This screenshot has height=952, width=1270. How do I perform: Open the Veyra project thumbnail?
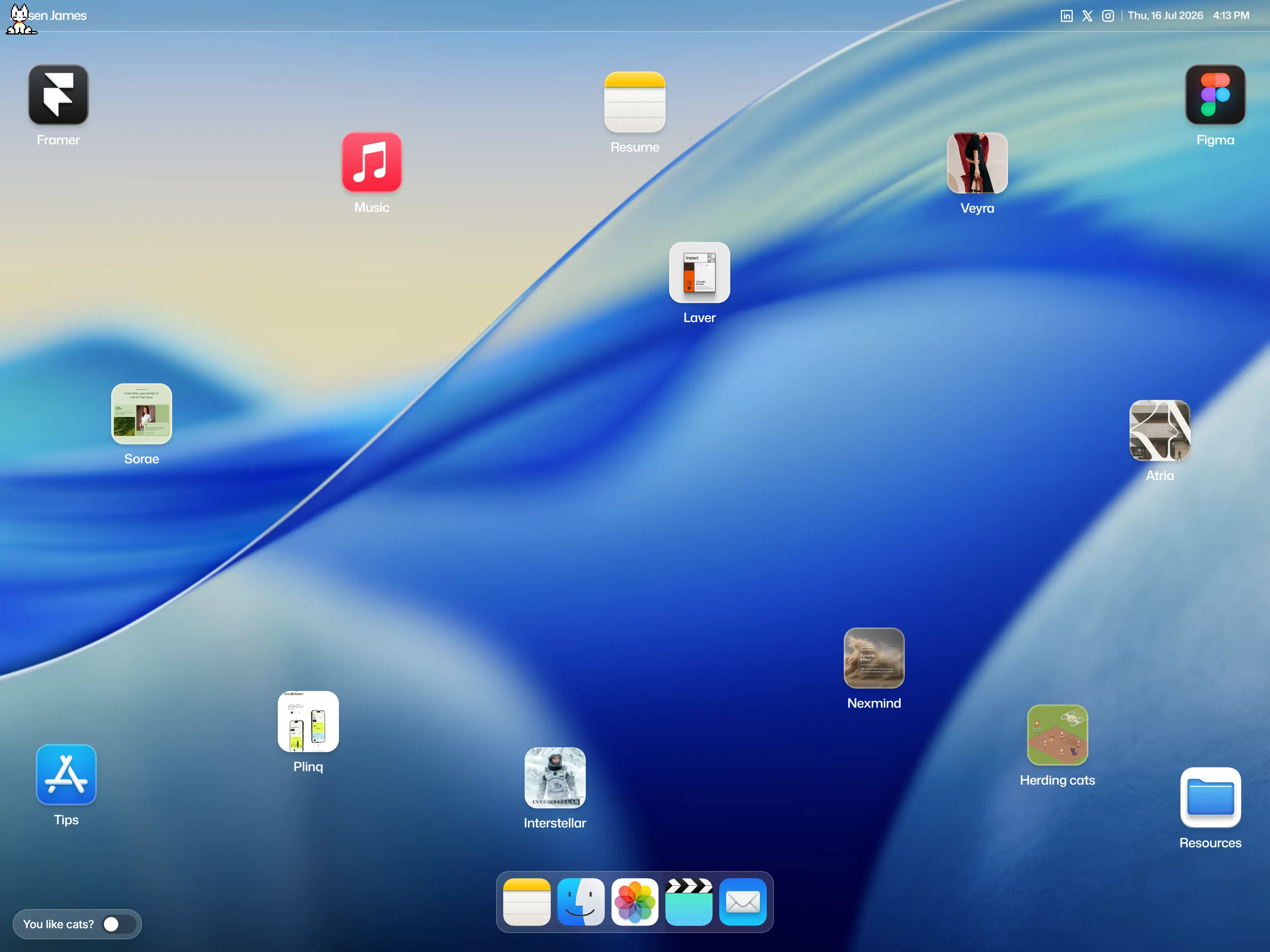click(977, 163)
